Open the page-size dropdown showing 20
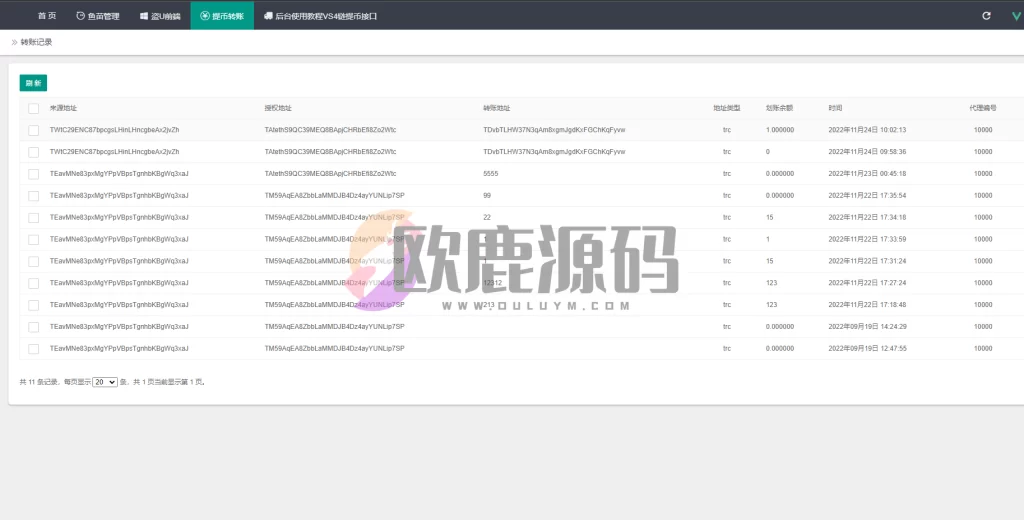This screenshot has height=520, width=1024. pyautogui.click(x=104, y=382)
